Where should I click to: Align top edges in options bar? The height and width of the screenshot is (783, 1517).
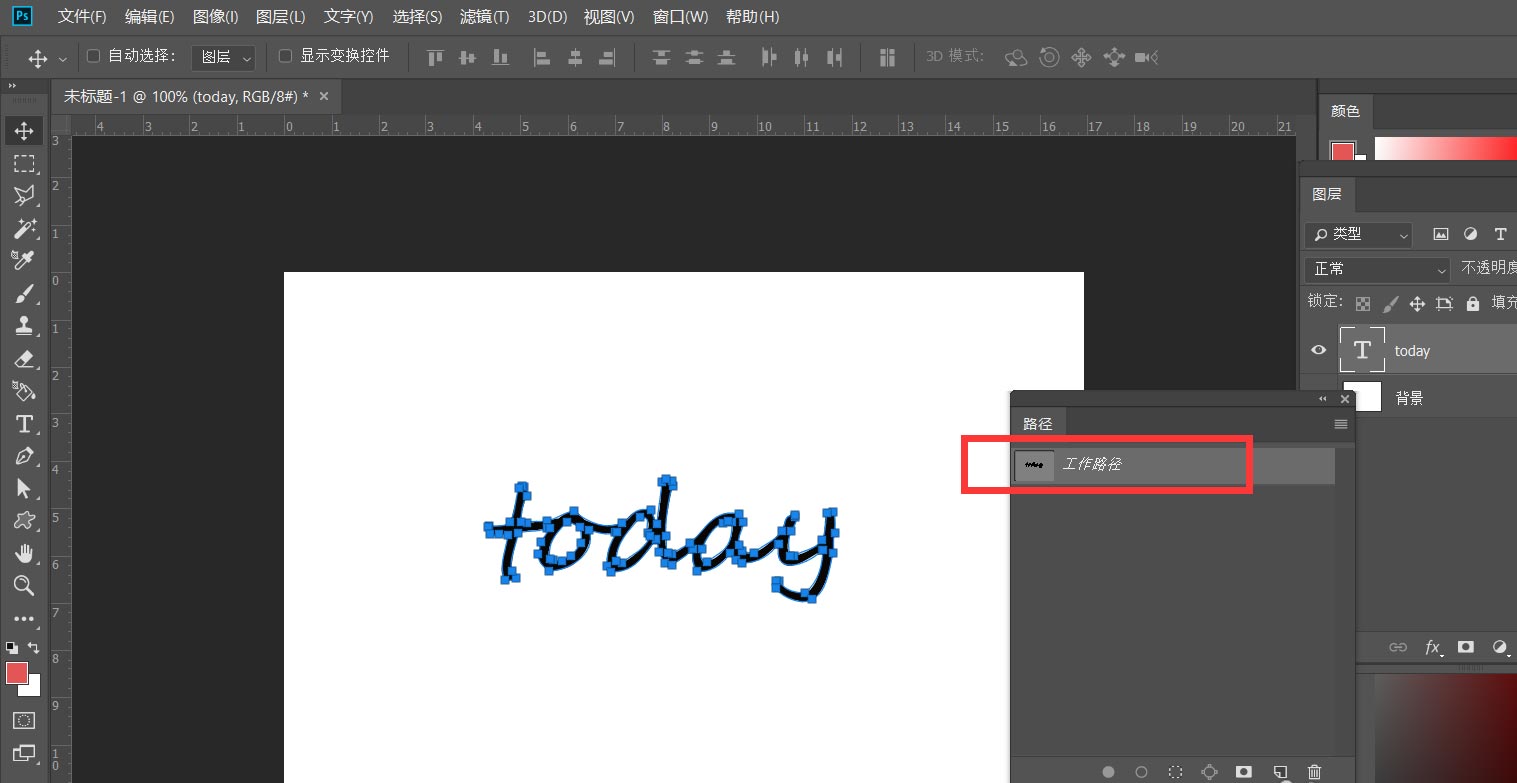pos(435,57)
